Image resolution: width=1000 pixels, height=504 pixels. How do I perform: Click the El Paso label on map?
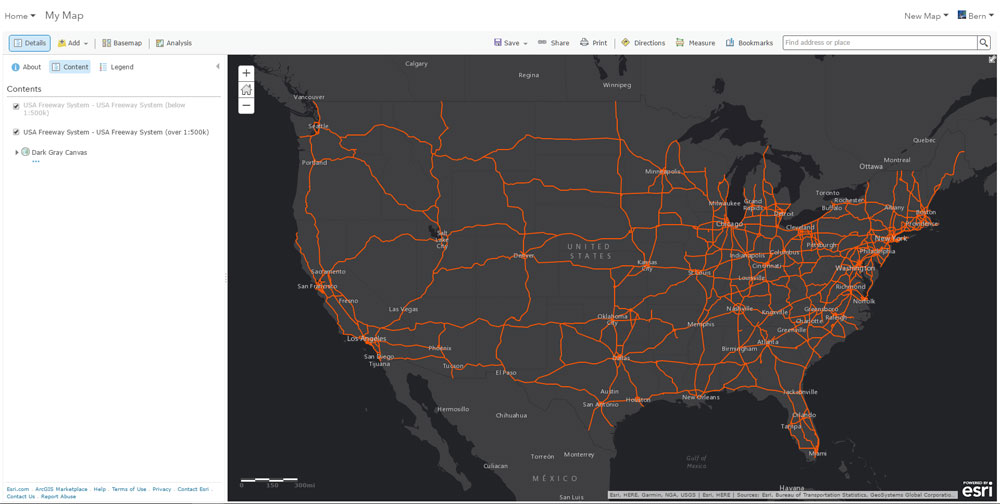pos(506,373)
